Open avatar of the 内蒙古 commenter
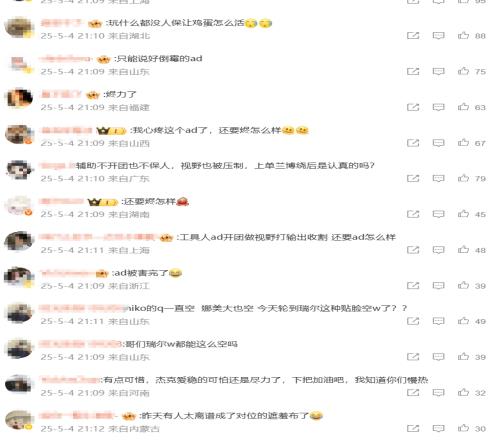This screenshot has width=500, height=440. 19,420
